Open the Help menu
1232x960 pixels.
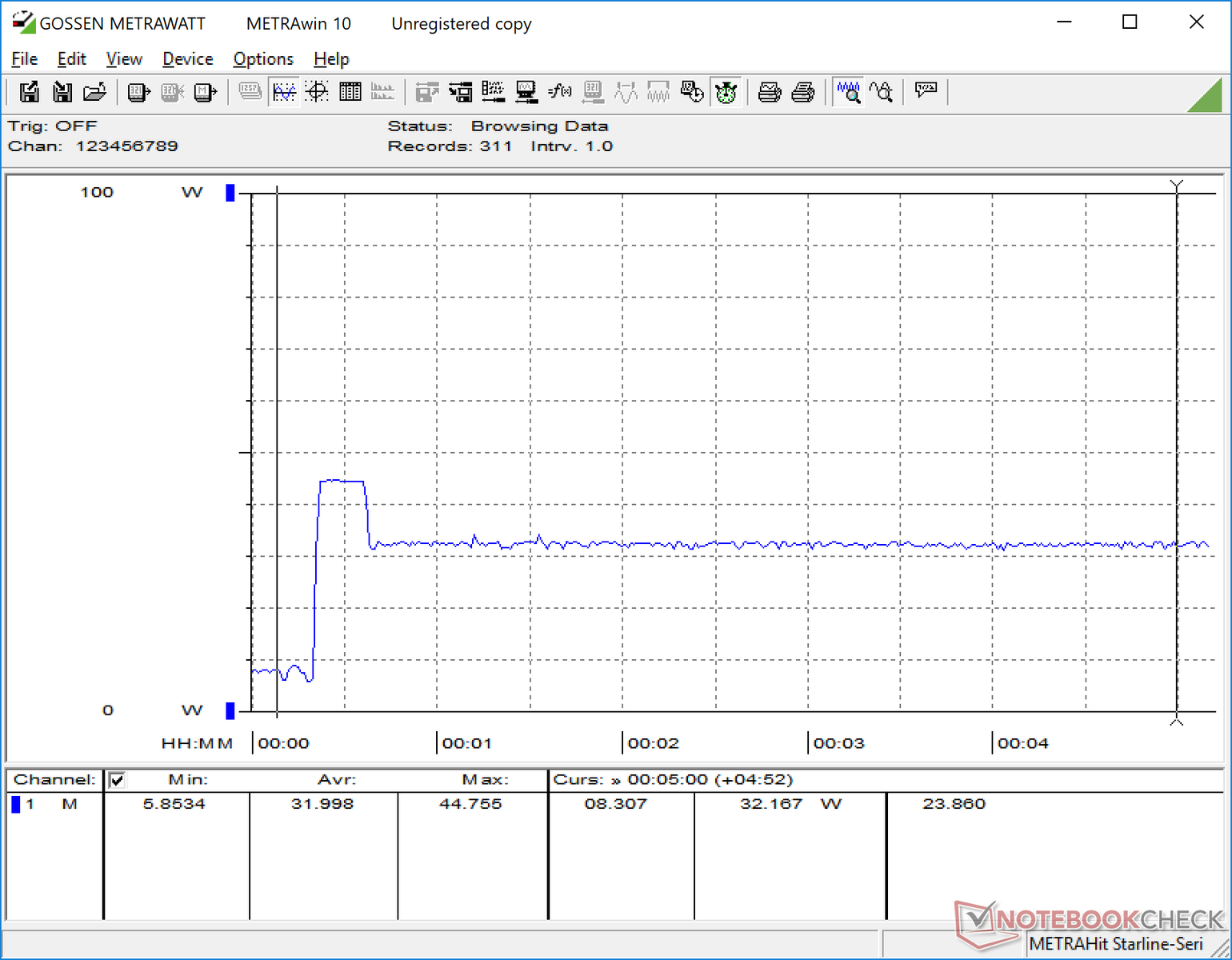point(331,59)
